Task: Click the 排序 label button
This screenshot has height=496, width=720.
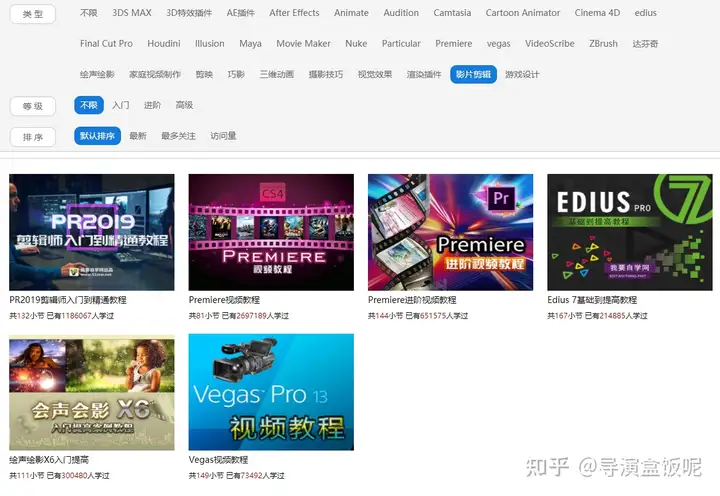Action: [33, 137]
